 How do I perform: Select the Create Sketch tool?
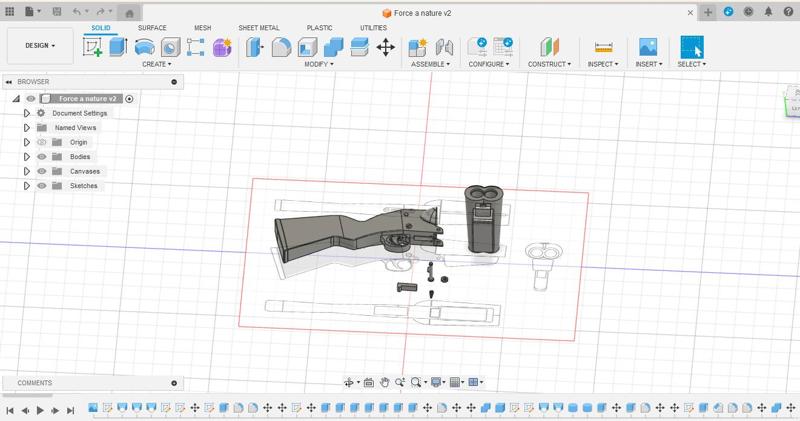coord(92,47)
